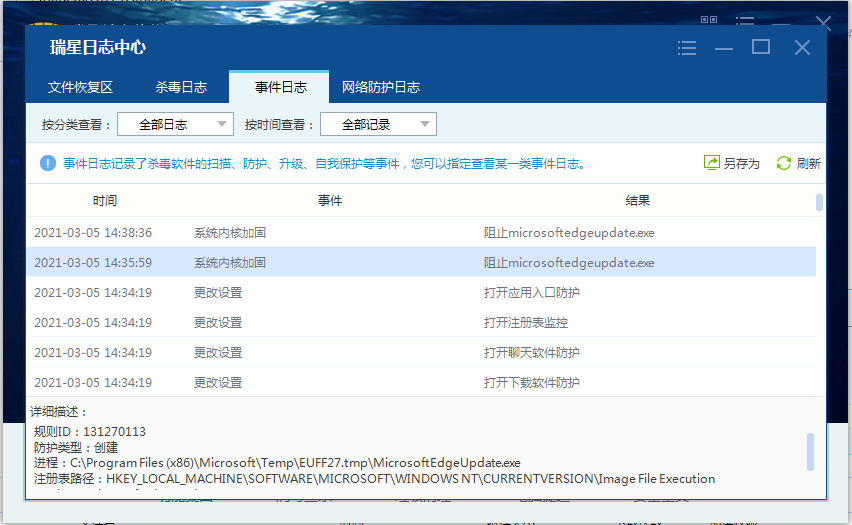This screenshot has width=852, height=525.
Task: Click the detail description scrollbar
Action: [810, 452]
